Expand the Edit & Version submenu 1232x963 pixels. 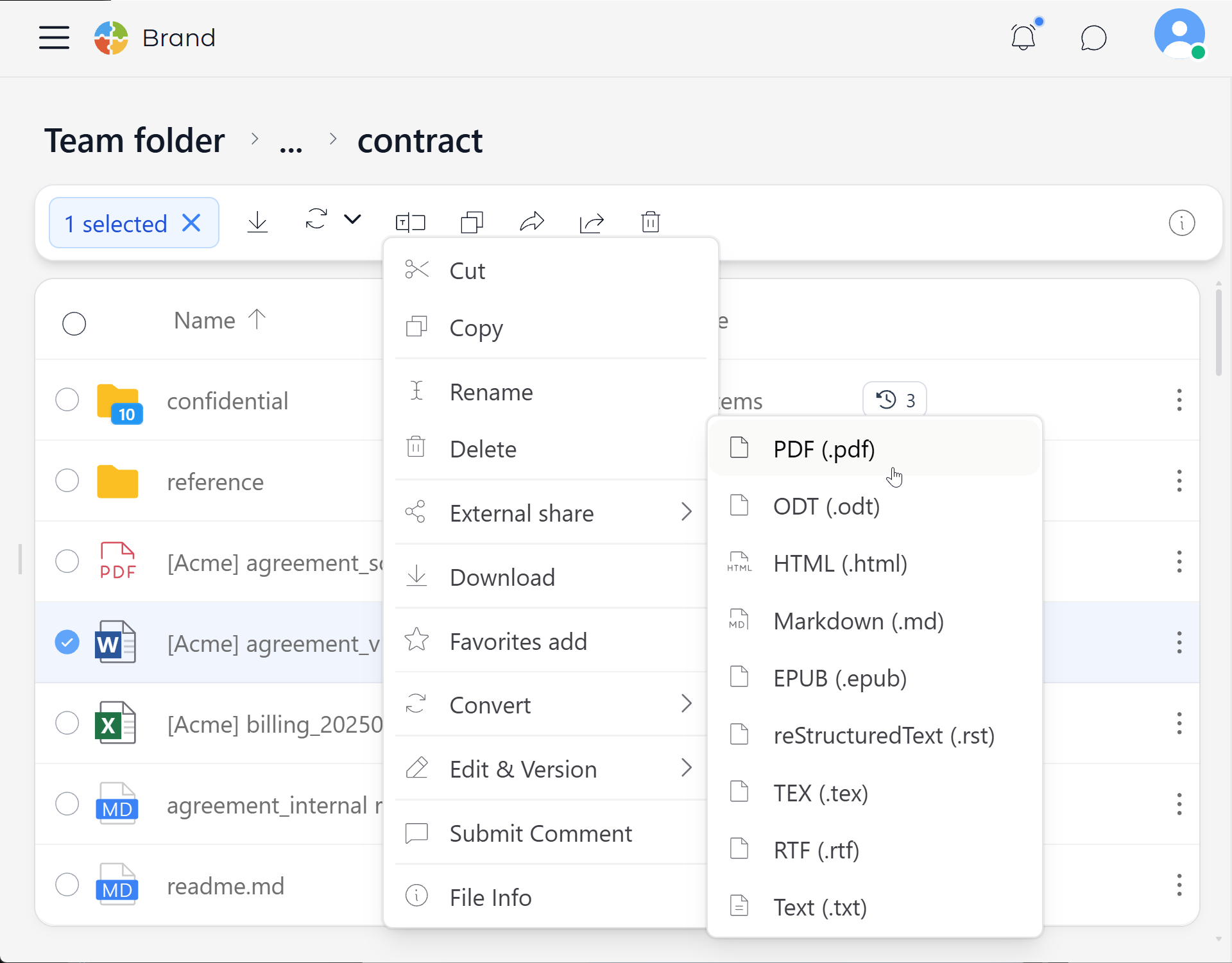tap(551, 769)
